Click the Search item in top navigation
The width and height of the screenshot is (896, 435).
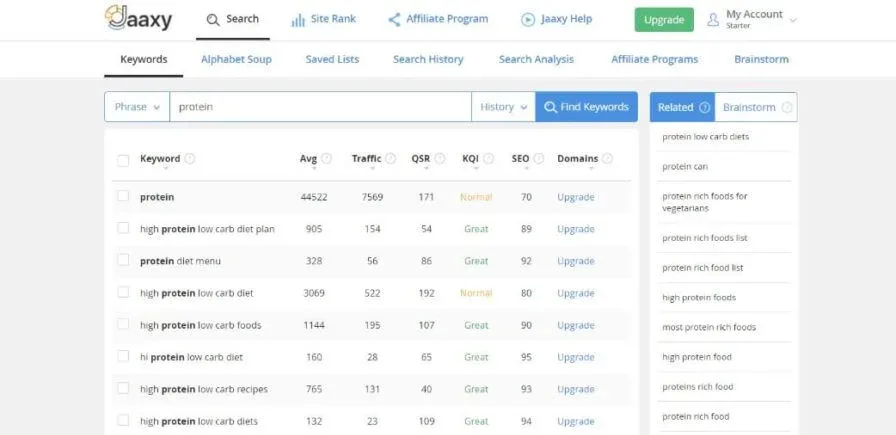[233, 19]
